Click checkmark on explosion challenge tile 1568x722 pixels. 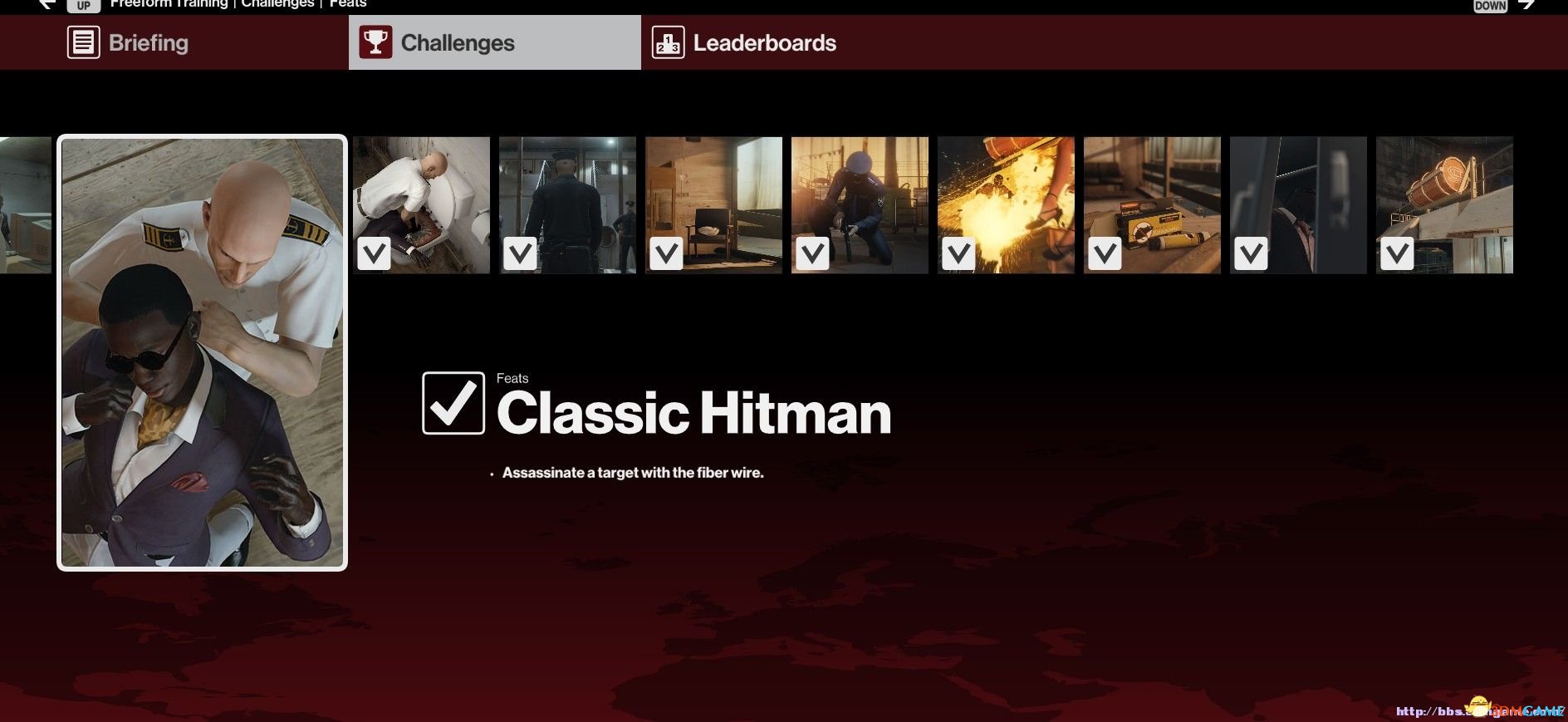958,253
